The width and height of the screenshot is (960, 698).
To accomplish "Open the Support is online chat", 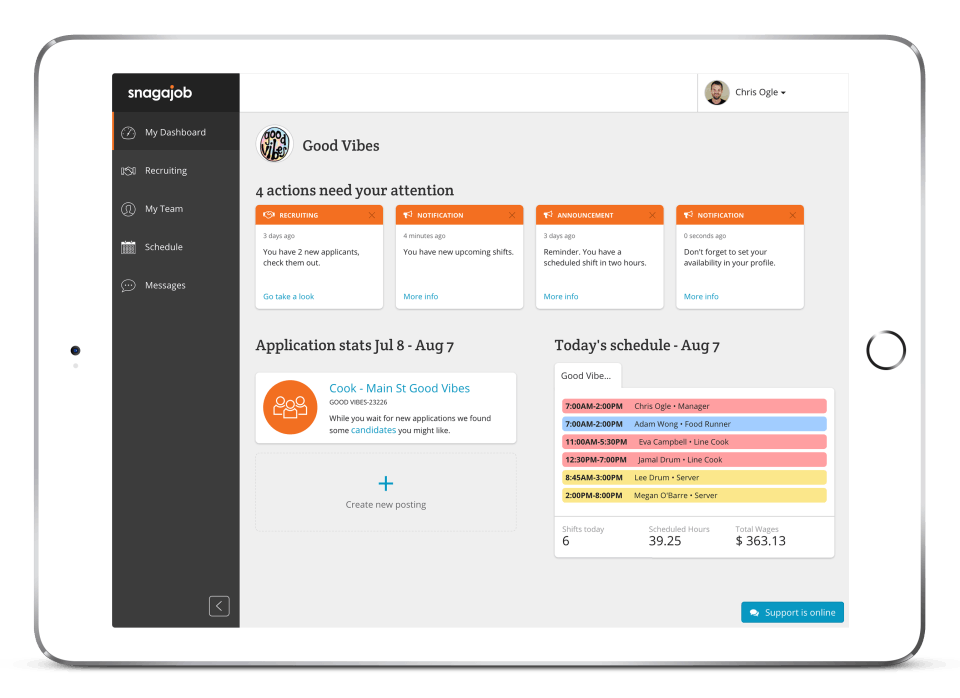I will pos(792,612).
